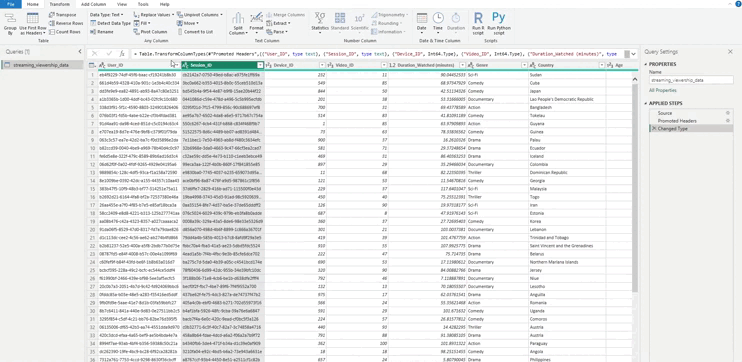Cancel formula with the X icon
The image size is (742, 362).
pos(95,54)
